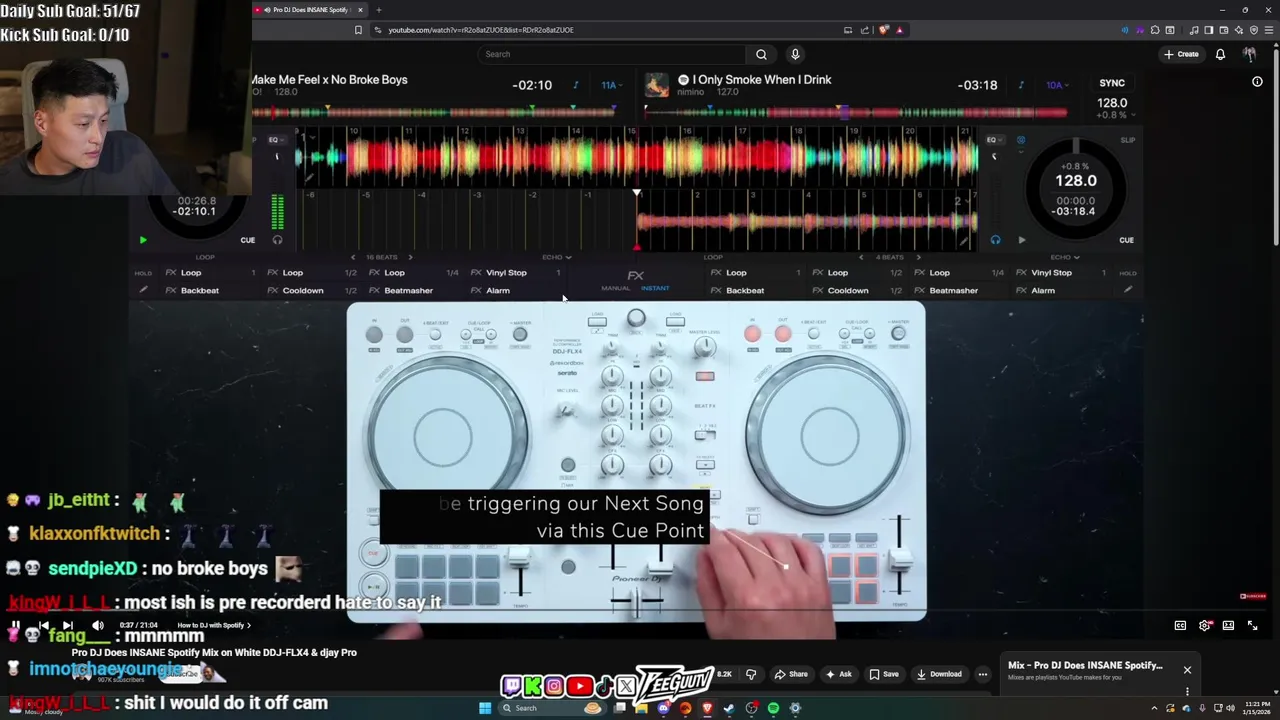Viewport: 1280px width, 720px height.
Task: Enter fullscreen on the YouTube player
Action: tap(1252, 625)
